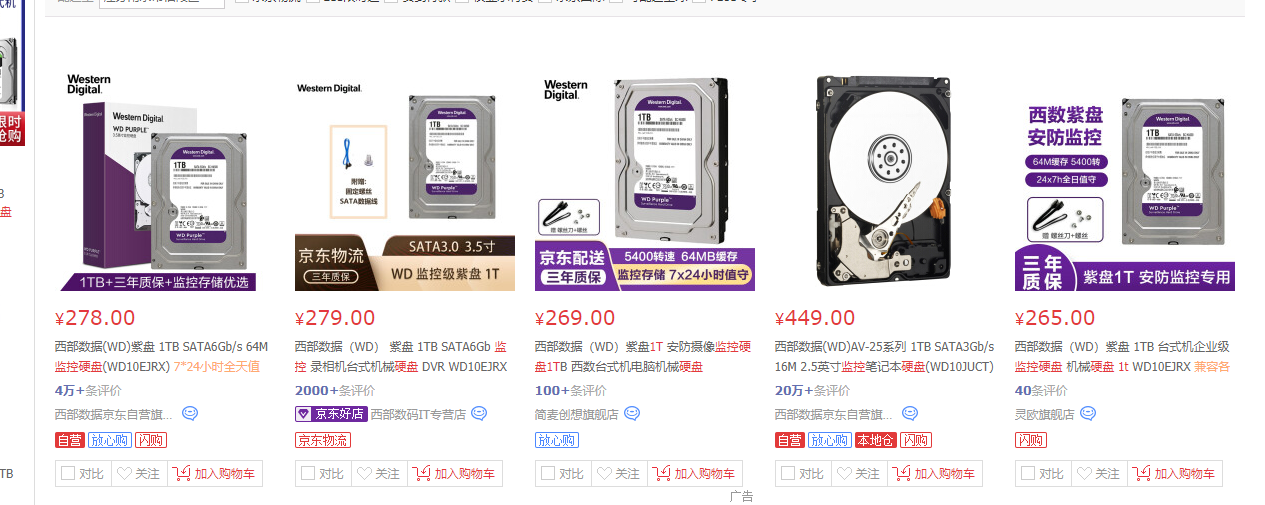1265x505 pixels.
Task: Contact 灵欧旗舰店 via the chat icon
Action: point(1088,413)
